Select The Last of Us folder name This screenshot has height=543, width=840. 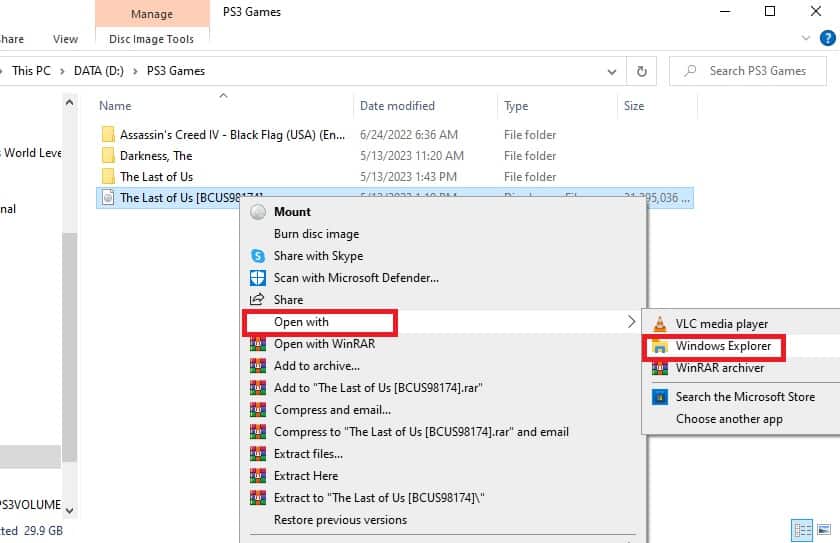tap(156, 176)
